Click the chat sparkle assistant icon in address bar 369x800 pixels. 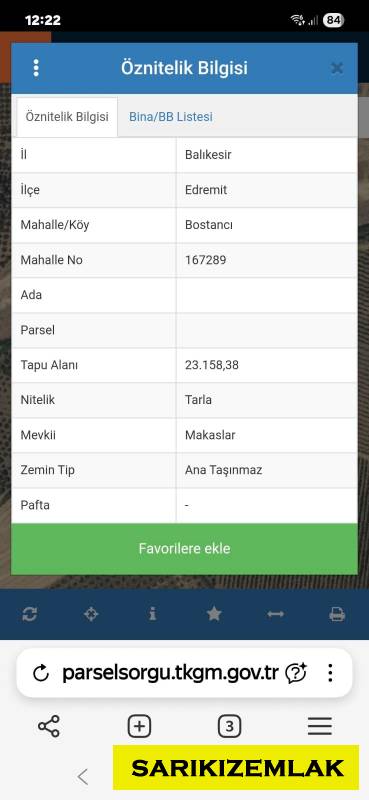click(296, 673)
